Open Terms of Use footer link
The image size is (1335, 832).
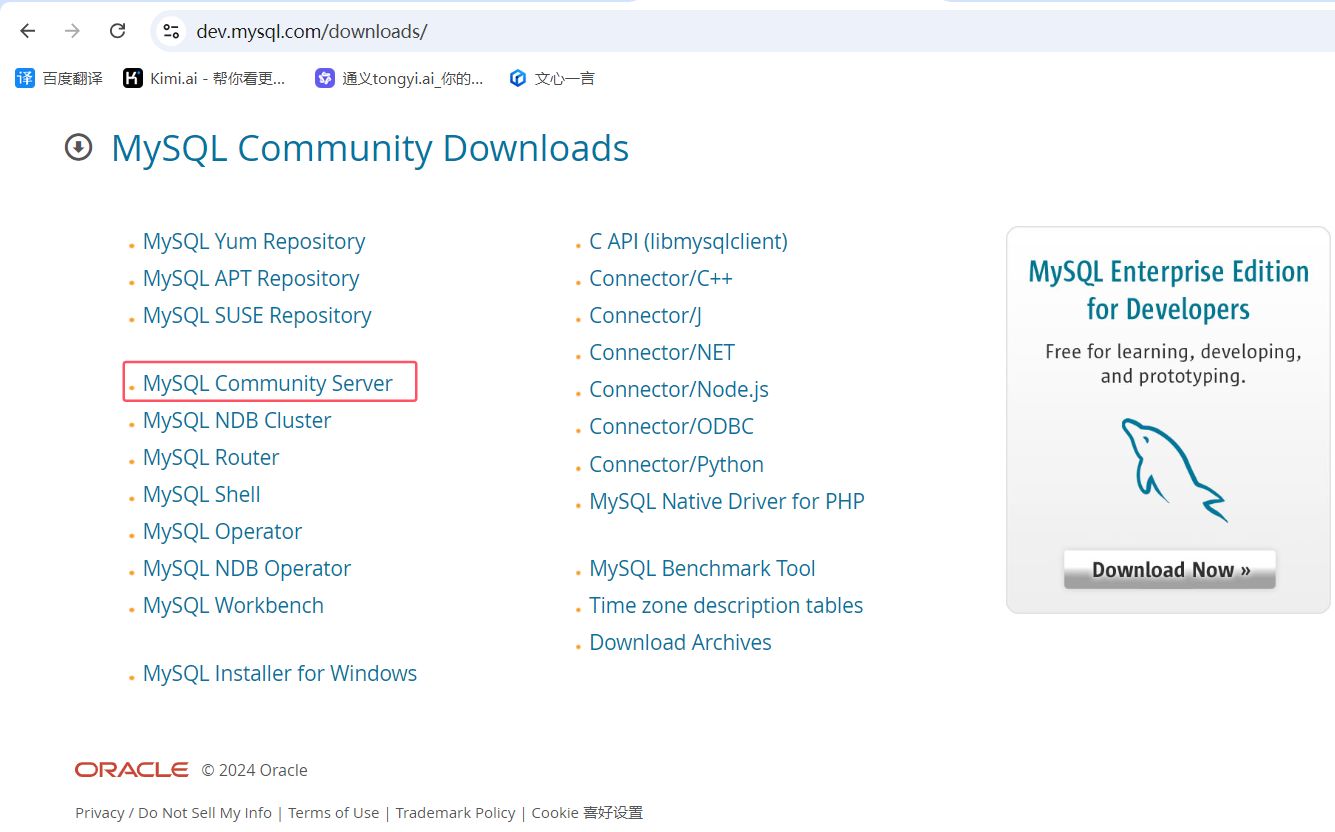coord(334,812)
